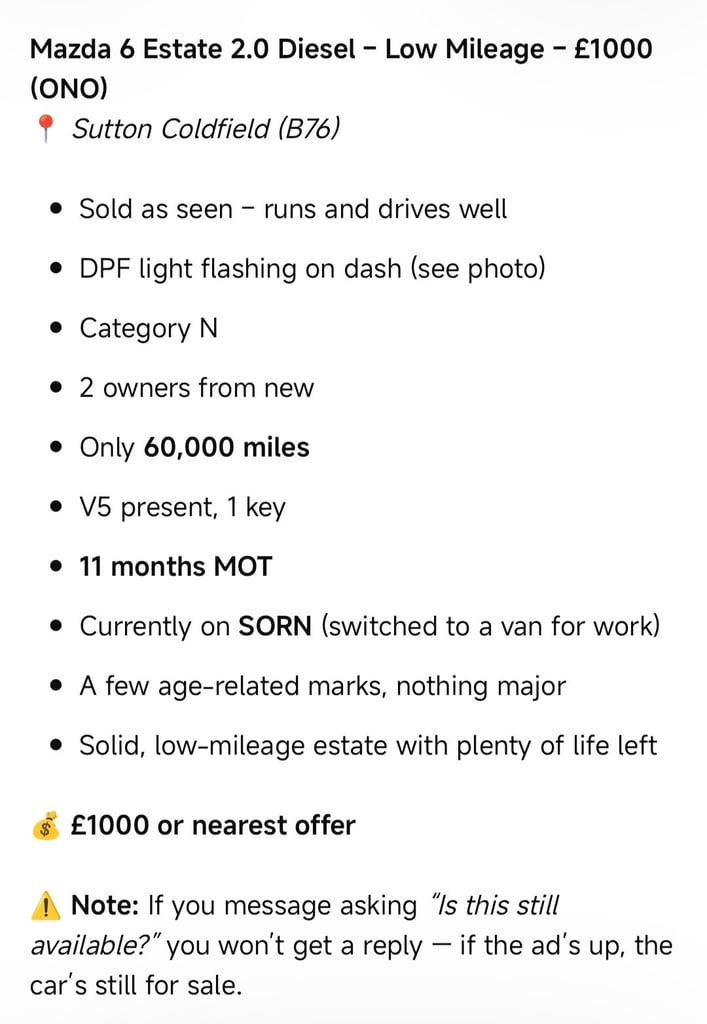Viewport: 707px width, 1024px height.
Task: Click the bold "SORN" word
Action: 275,626
